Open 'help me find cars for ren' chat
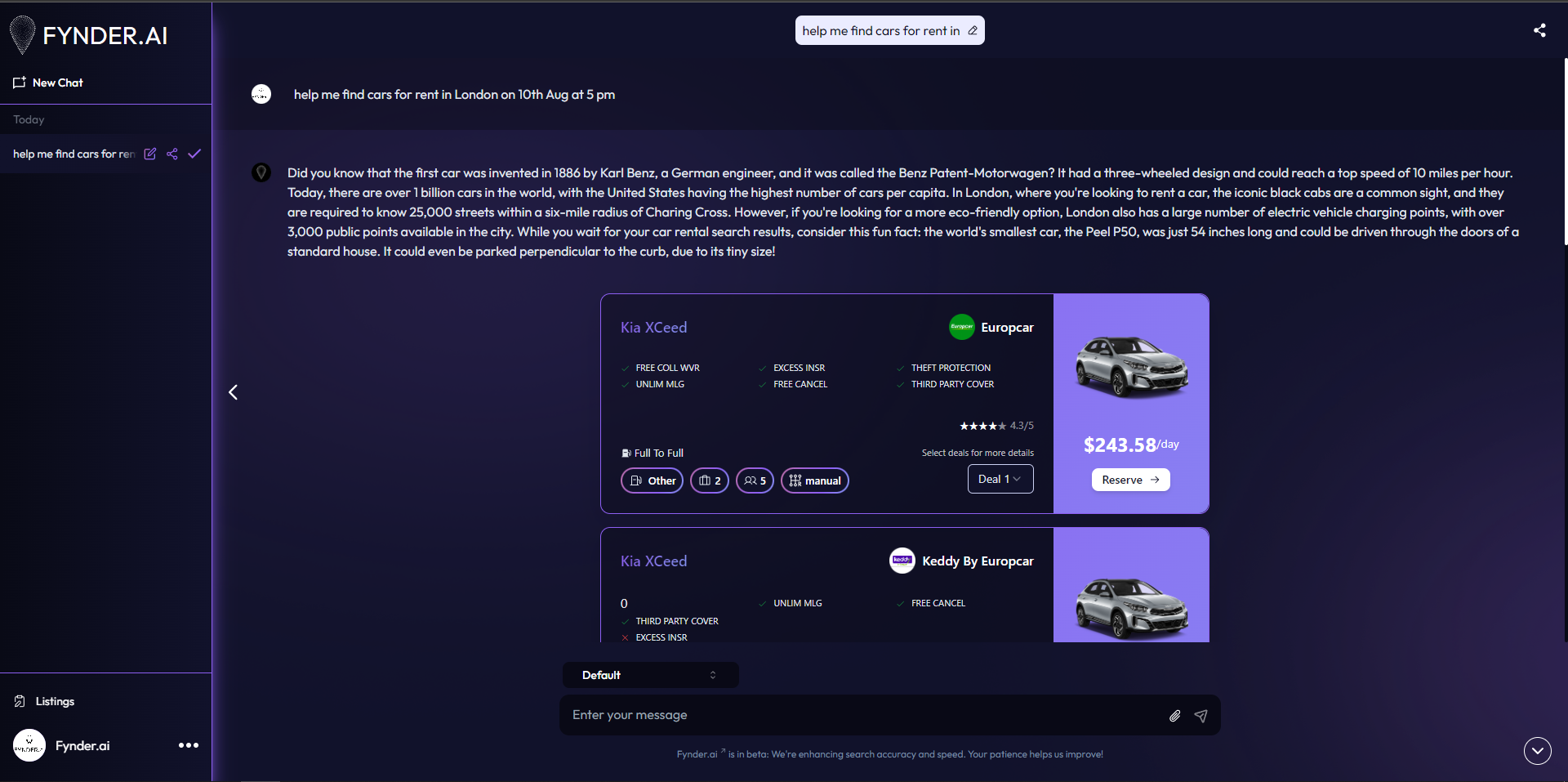The height and width of the screenshot is (782, 1568). click(73, 154)
